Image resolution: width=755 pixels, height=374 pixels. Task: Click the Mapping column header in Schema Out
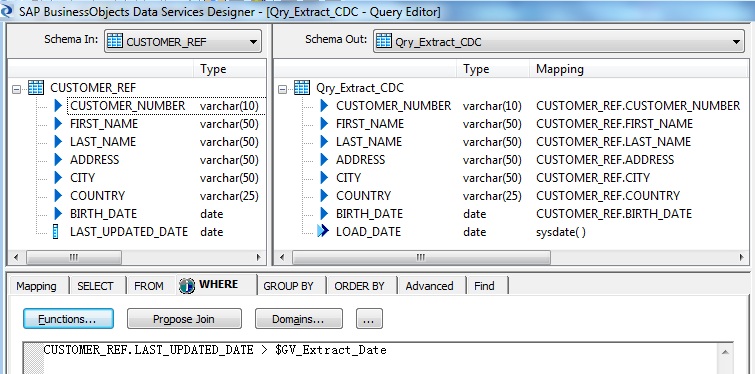pyautogui.click(x=639, y=69)
